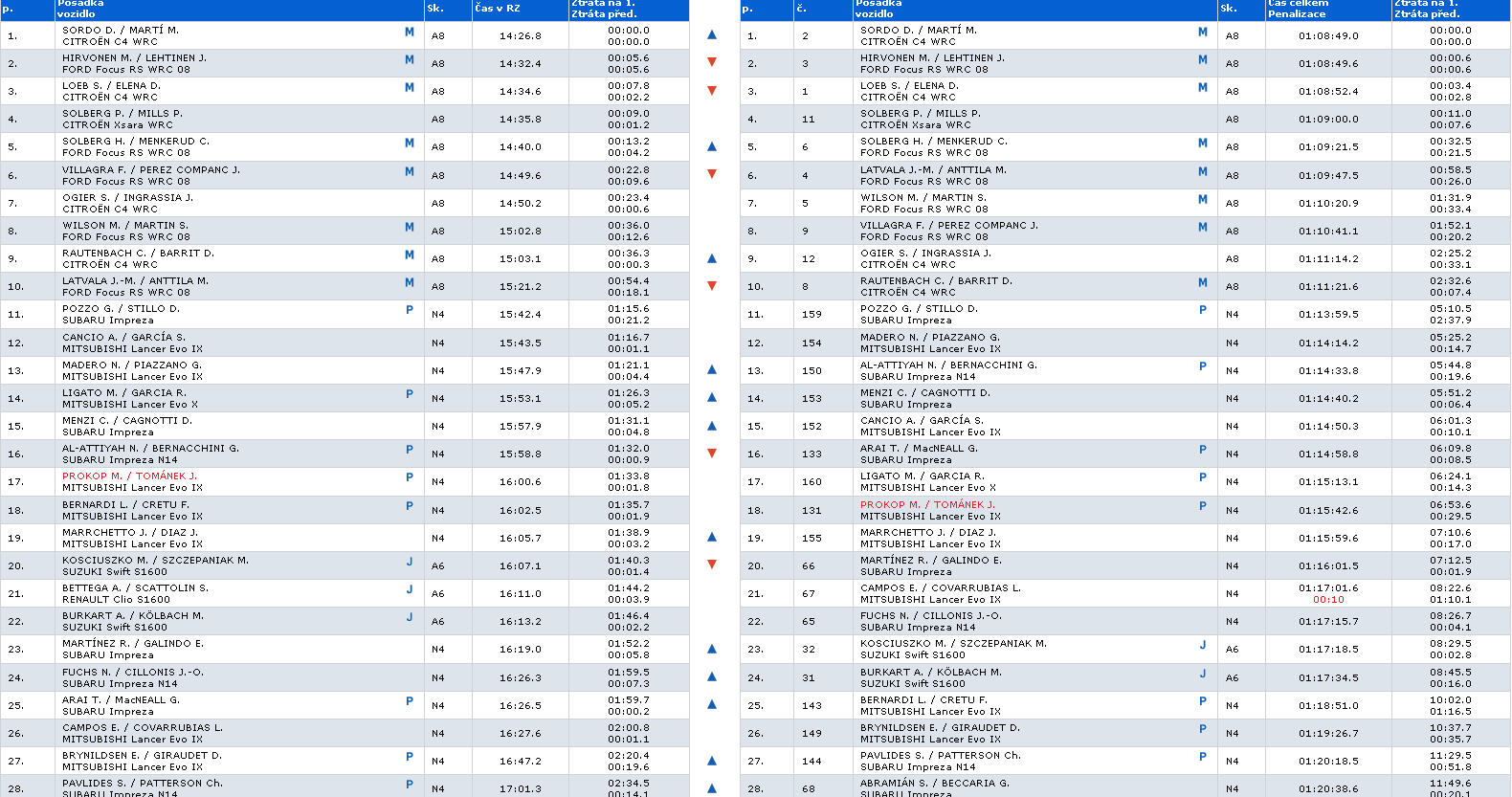Click blue up arrow in Marrchetto's stage row

(711, 537)
